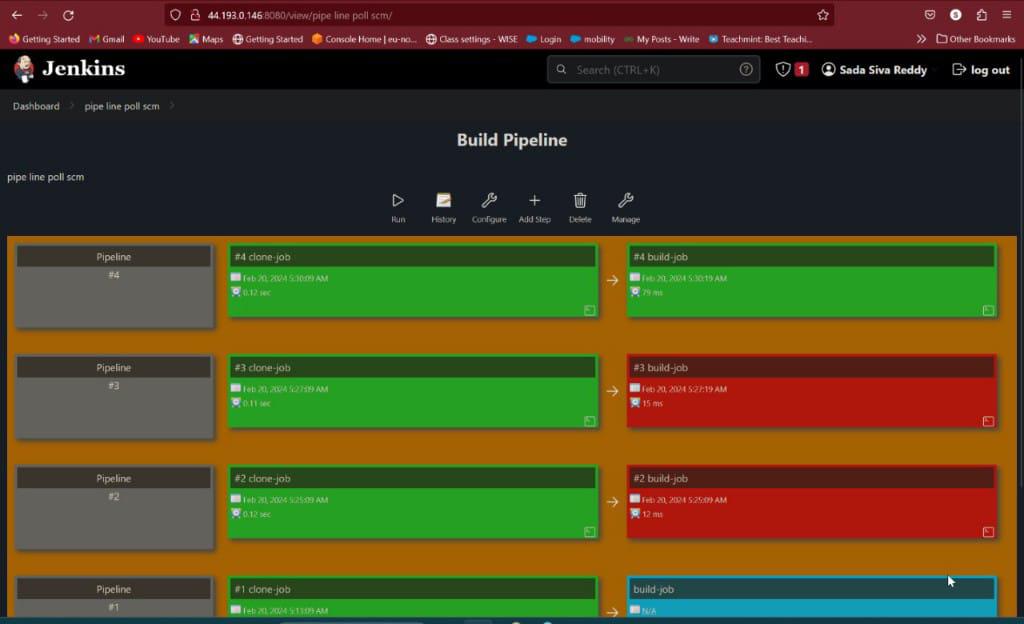Open console icon on #4 clone-job card
The height and width of the screenshot is (624, 1024).
pos(590,310)
